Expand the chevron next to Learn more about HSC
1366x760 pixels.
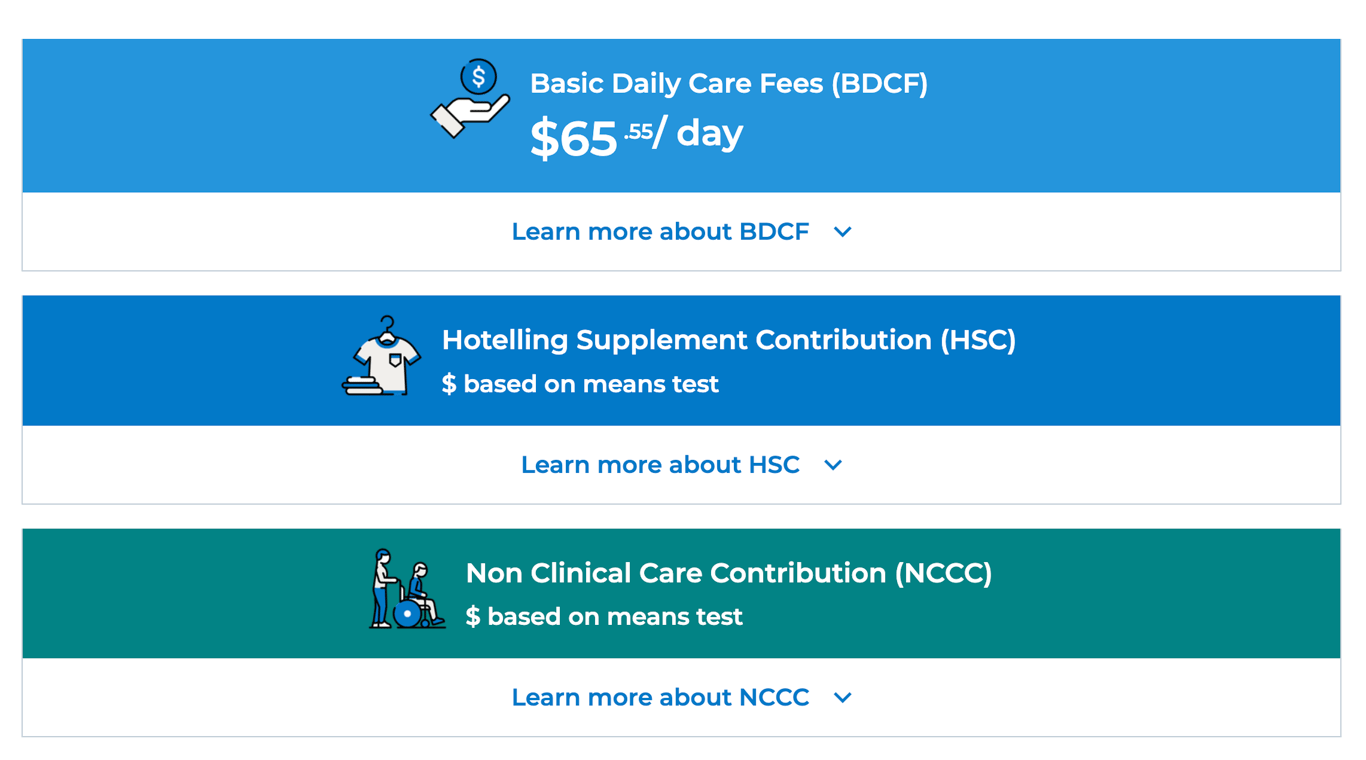click(x=833, y=465)
